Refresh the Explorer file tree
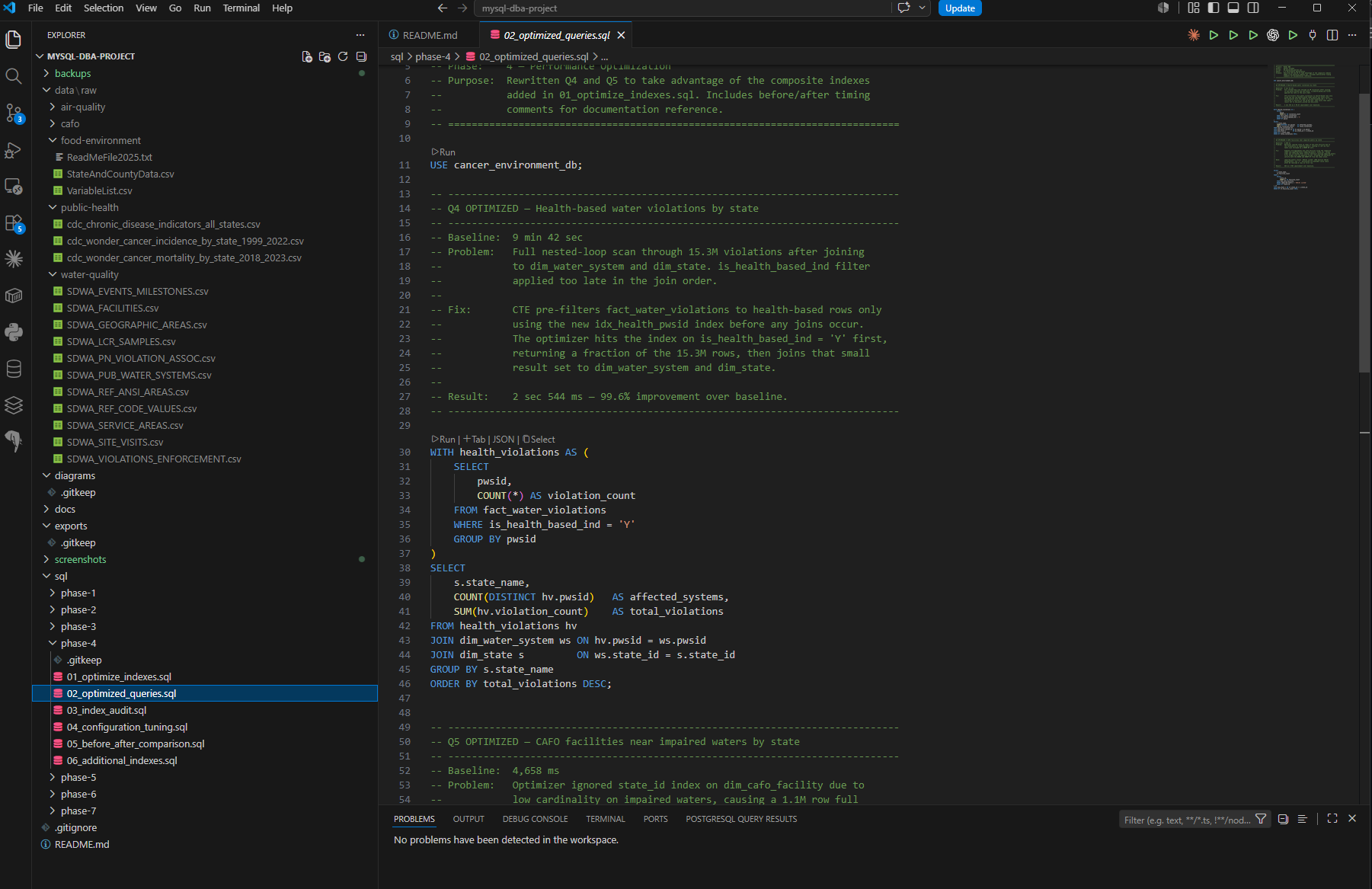Screen dimensions: 1372x889 coord(343,56)
